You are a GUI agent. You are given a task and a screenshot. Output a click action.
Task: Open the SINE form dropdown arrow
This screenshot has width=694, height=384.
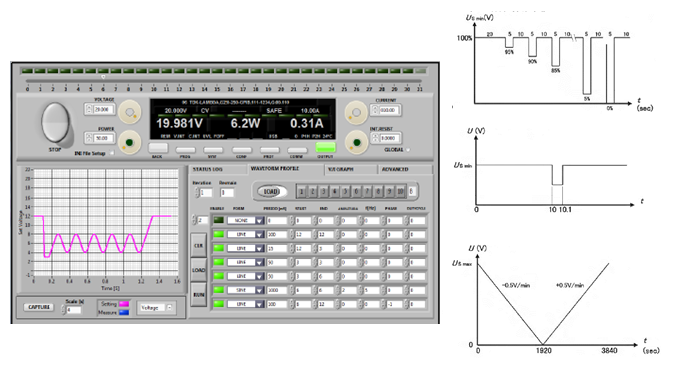259,291
